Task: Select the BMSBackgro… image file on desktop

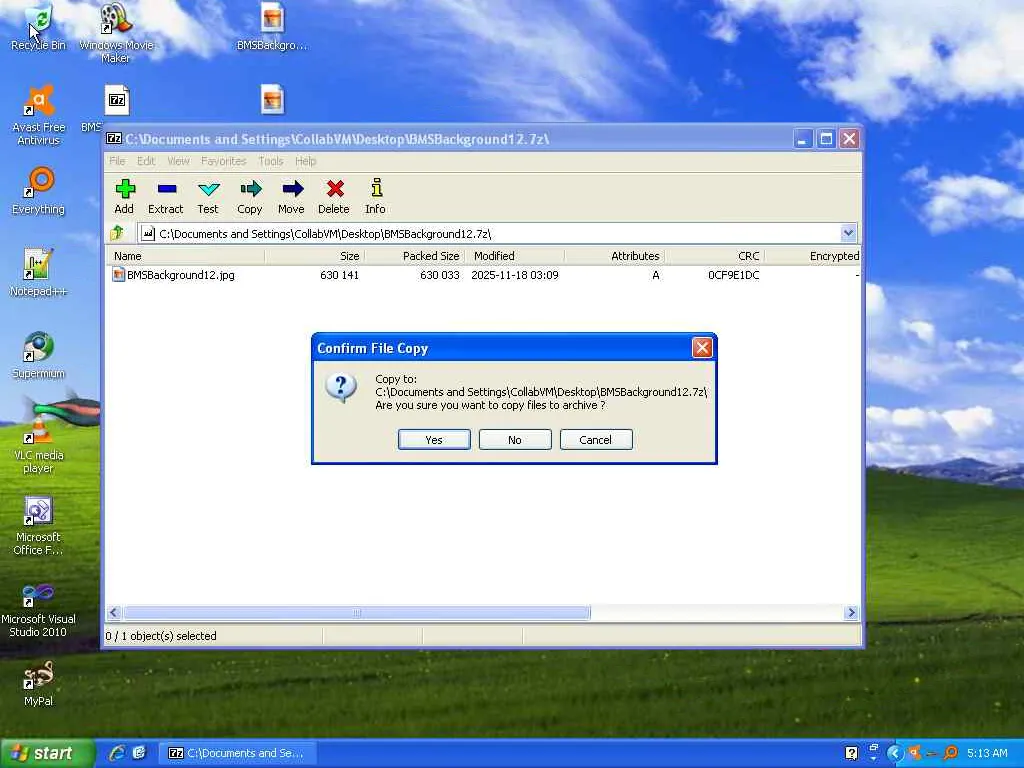Action: tap(272, 27)
